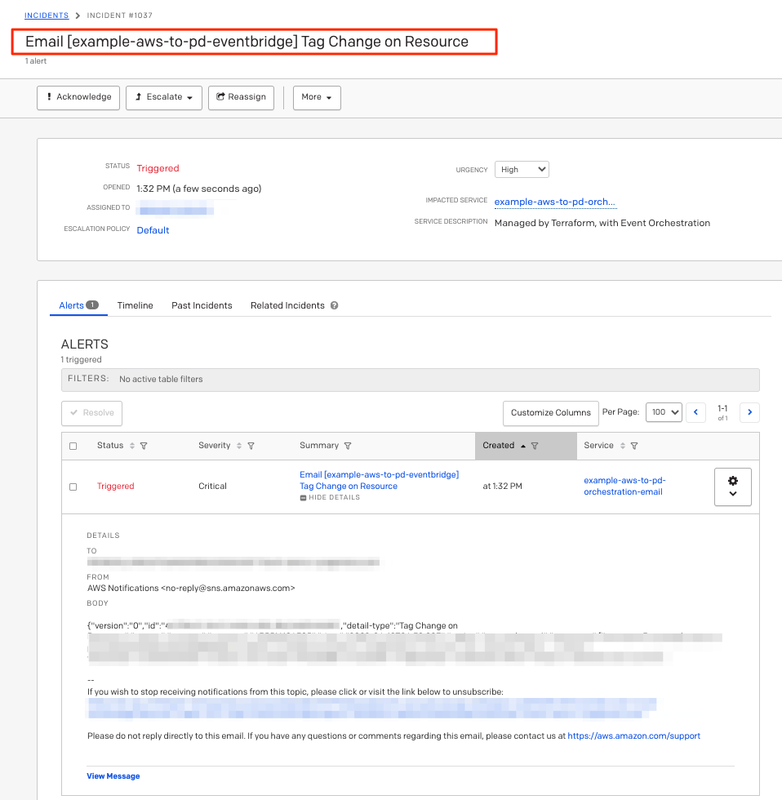Screen dimensions: 782x800
Task: Click the 'Triggered' status in alert row
Action: point(115,486)
